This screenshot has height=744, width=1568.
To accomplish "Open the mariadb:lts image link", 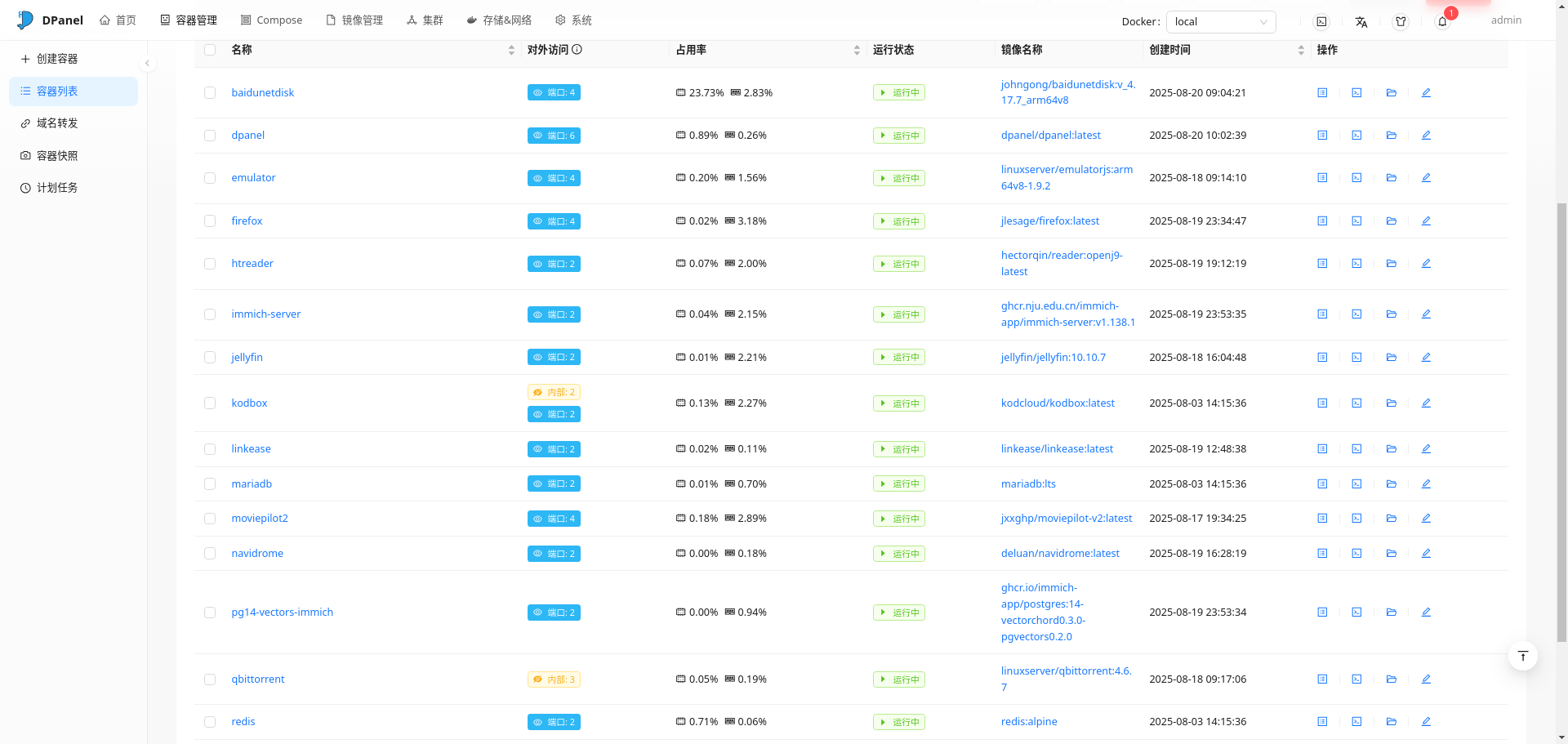I will click(1028, 484).
